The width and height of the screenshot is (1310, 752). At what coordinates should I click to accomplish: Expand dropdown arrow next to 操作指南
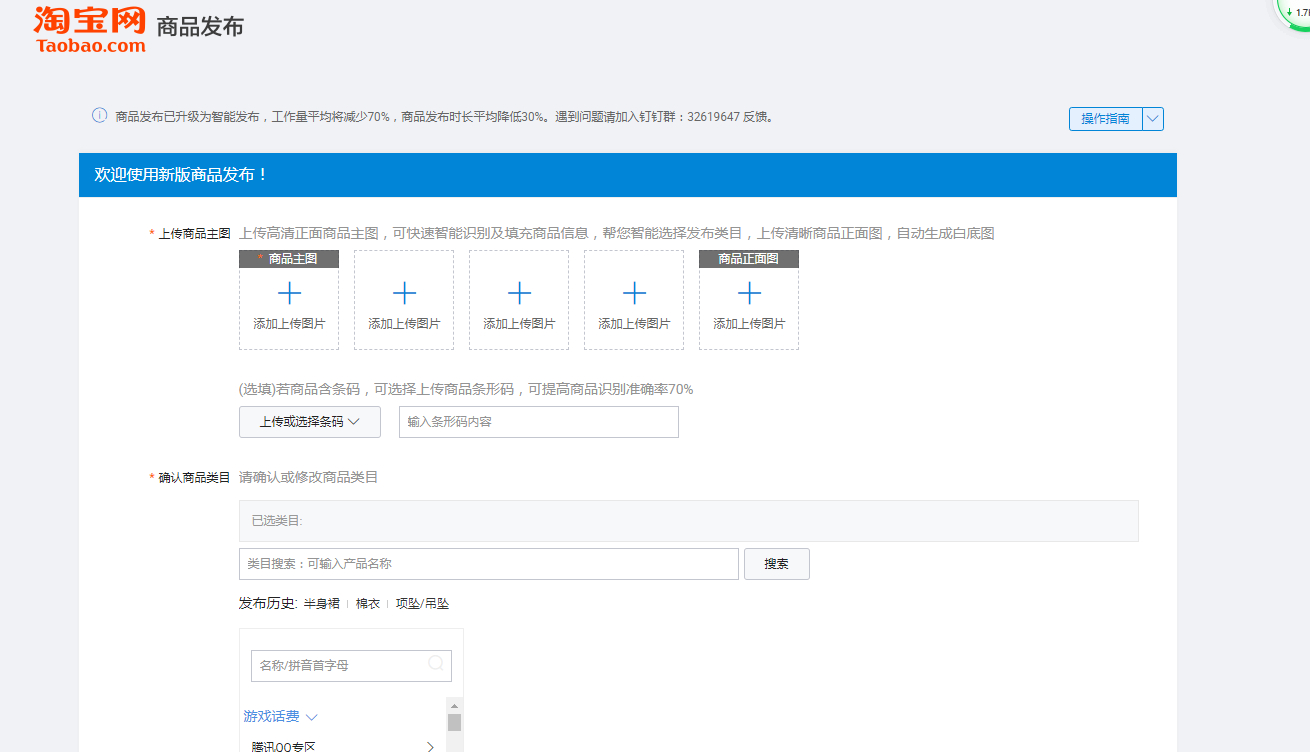click(x=1153, y=118)
